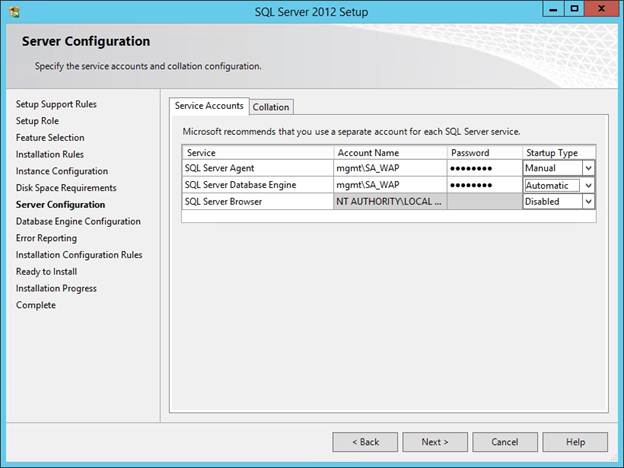The image size is (624, 468).
Task: Click Setup Role in the steps list
Action: click(37, 121)
